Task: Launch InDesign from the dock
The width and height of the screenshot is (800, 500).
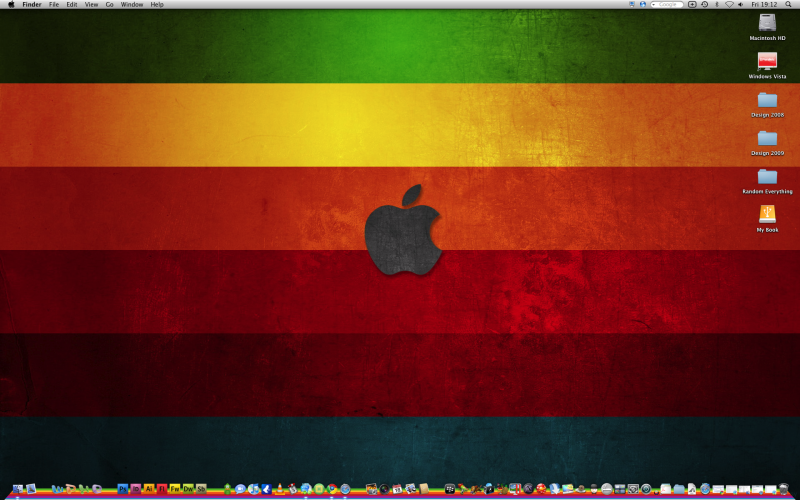Action: pos(136,489)
